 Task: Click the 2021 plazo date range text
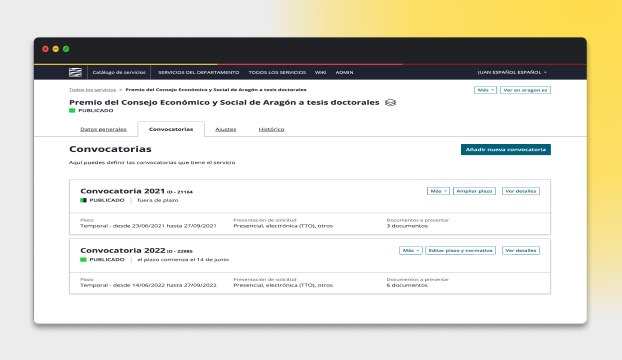pyautogui.click(x=148, y=226)
